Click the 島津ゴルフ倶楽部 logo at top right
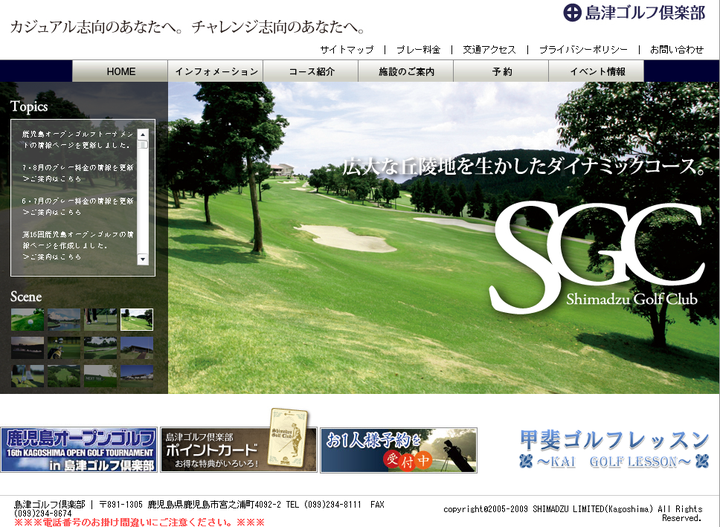Image resolution: width=720 pixels, height=527 pixels. [634, 12]
